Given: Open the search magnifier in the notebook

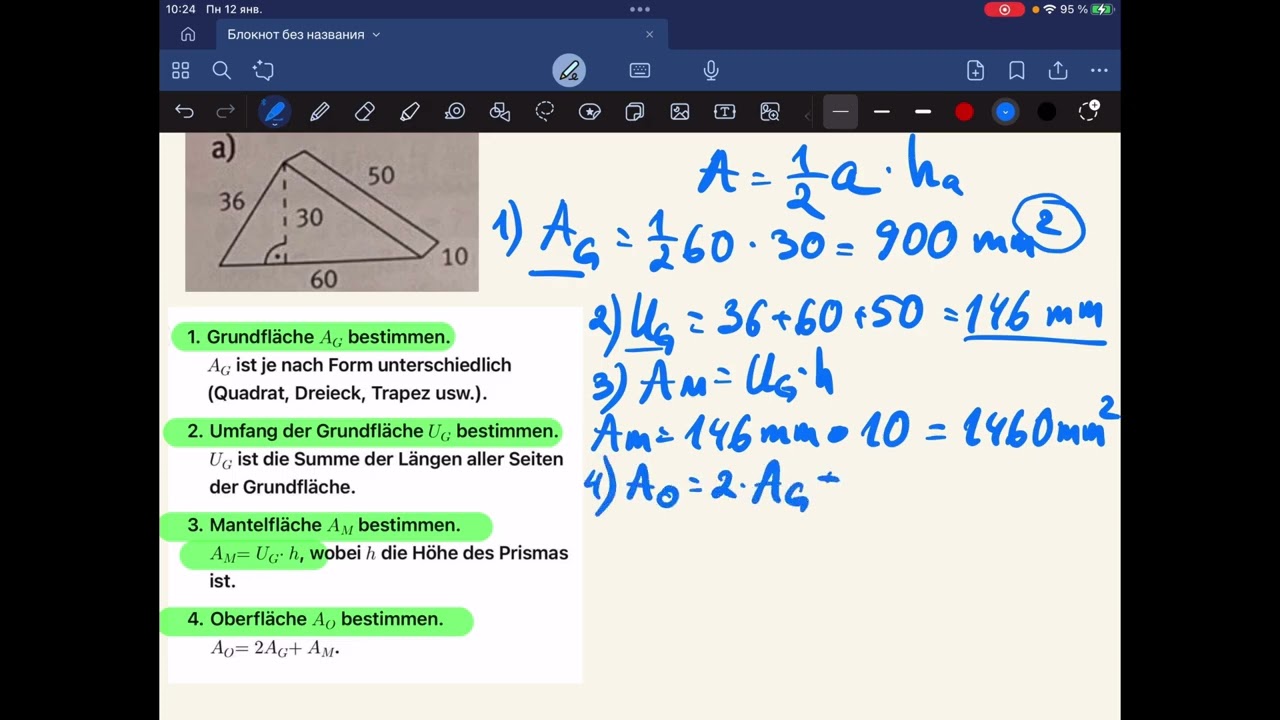Looking at the screenshot, I should (222, 70).
